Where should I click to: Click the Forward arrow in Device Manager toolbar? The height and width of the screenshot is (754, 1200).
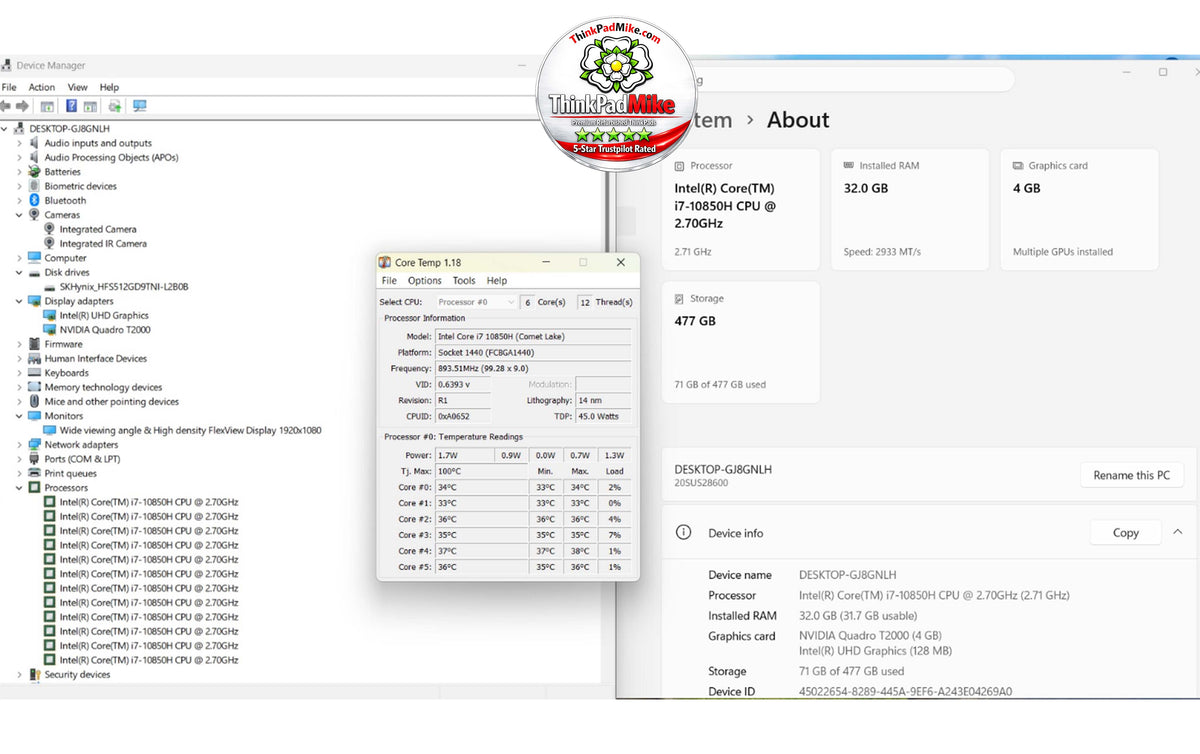click(x=22, y=106)
